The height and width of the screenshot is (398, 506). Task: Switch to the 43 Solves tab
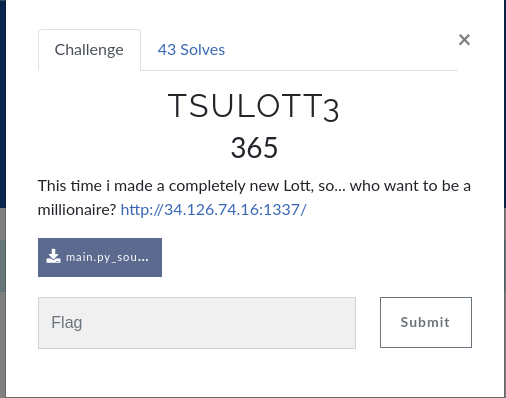(x=191, y=50)
